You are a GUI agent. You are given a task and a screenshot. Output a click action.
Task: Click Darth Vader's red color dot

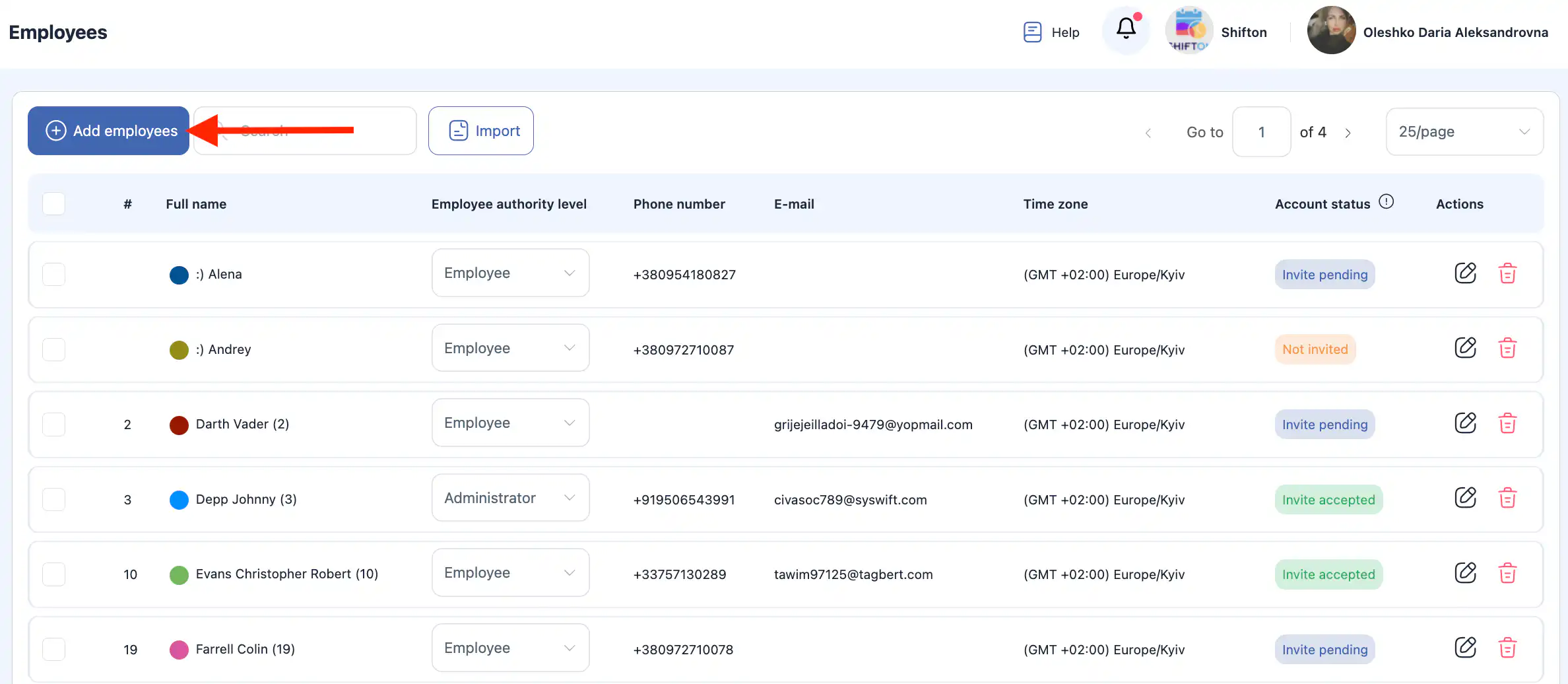pos(179,425)
